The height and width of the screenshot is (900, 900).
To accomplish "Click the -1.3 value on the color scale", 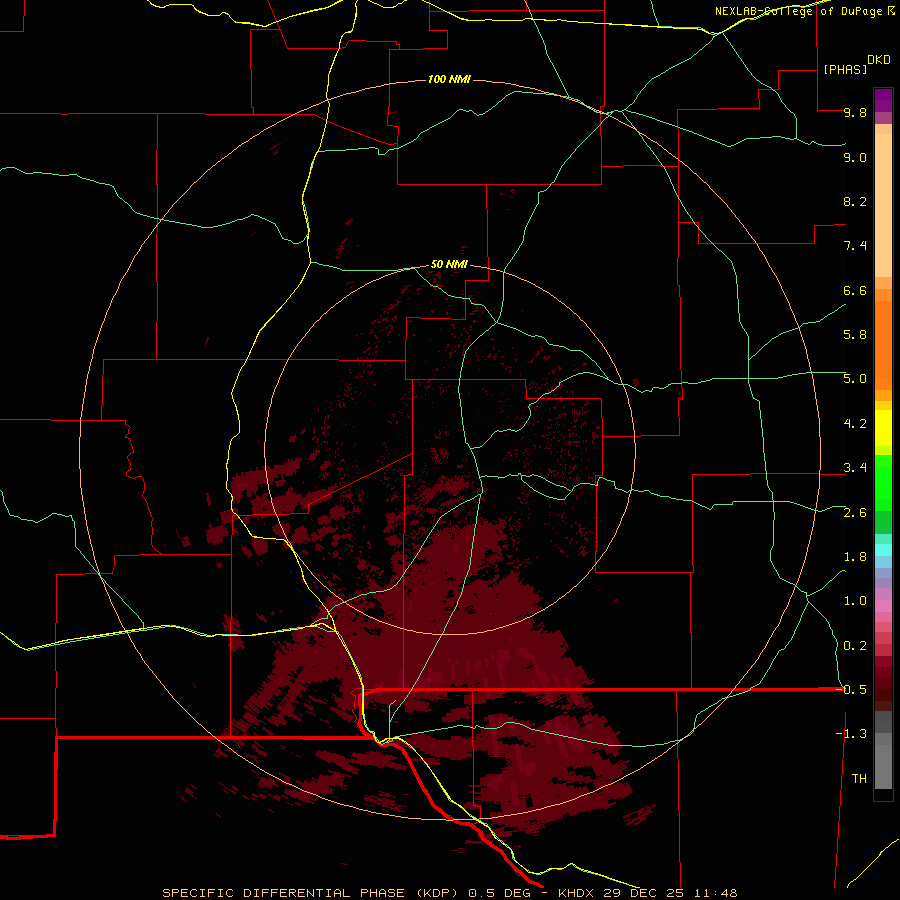I will tap(851, 734).
